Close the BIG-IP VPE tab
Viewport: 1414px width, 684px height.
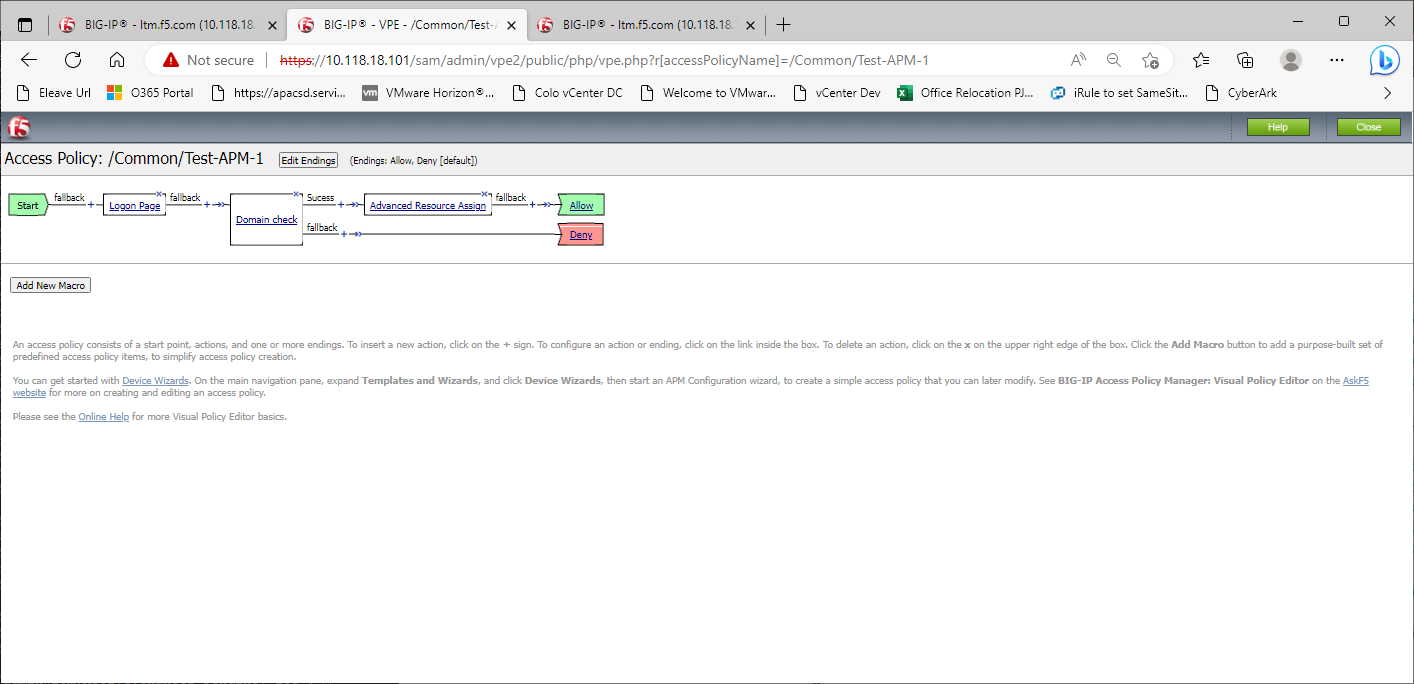[512, 25]
